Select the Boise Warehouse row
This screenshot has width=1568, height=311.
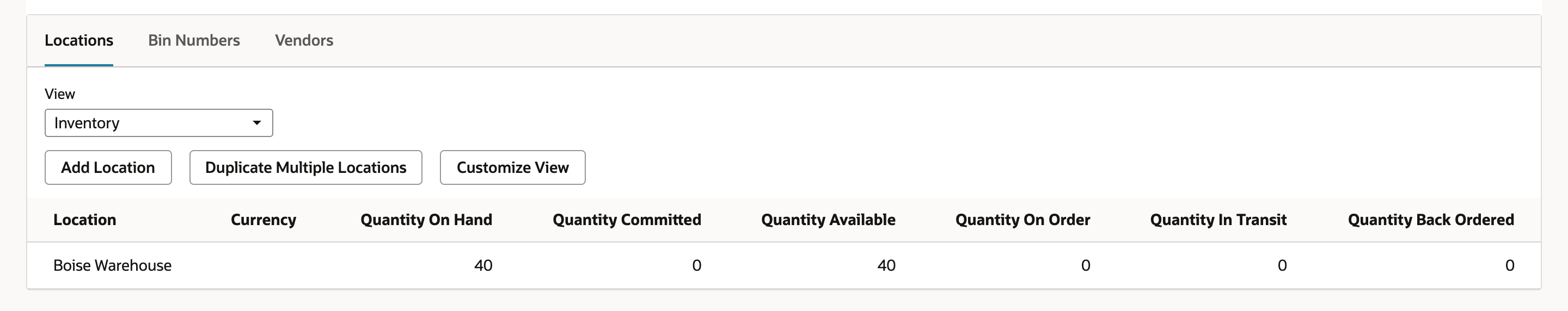[x=784, y=265]
